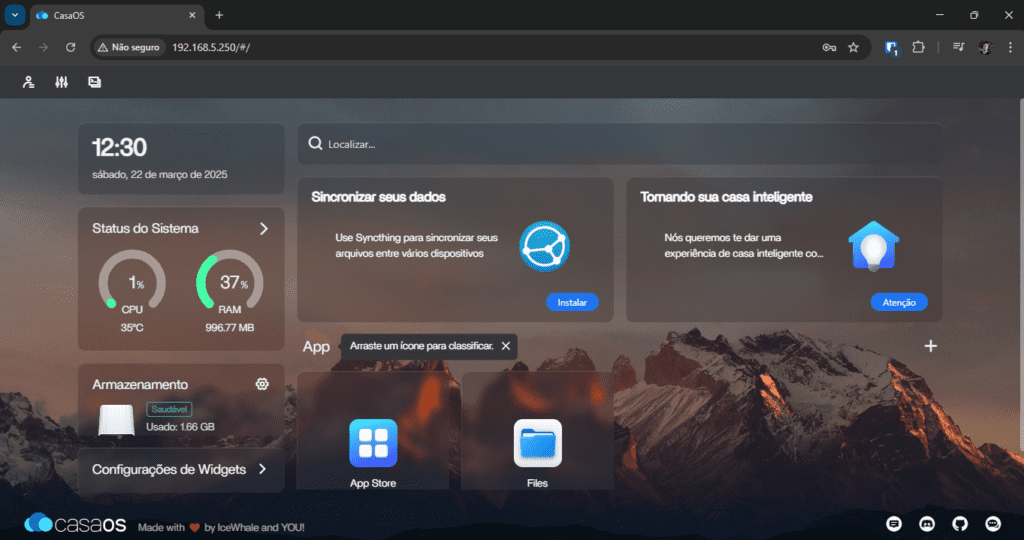
Task: Click the search magnifier icon
Action: click(315, 143)
